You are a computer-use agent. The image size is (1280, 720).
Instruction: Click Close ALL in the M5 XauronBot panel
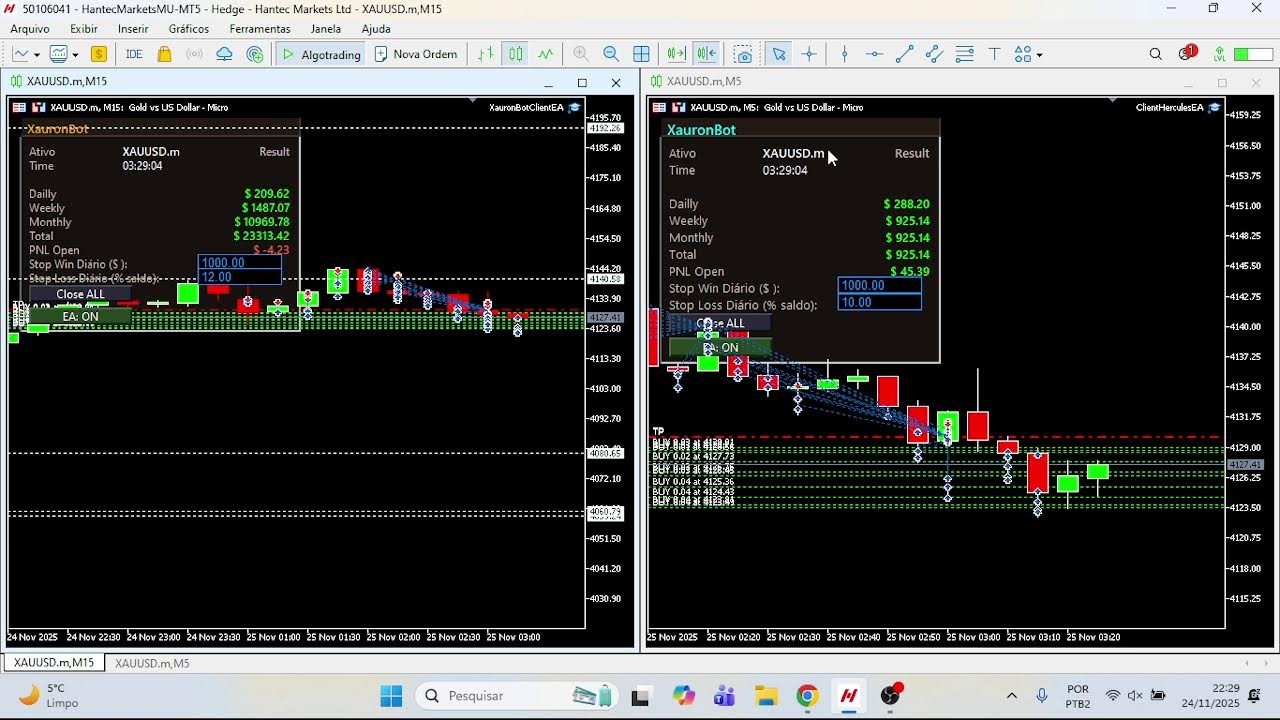(x=720, y=323)
